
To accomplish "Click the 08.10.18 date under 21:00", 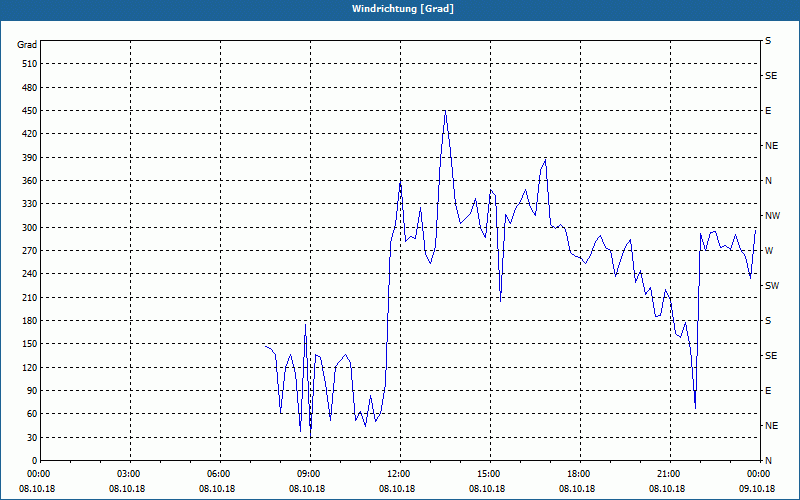I will [667, 489].
